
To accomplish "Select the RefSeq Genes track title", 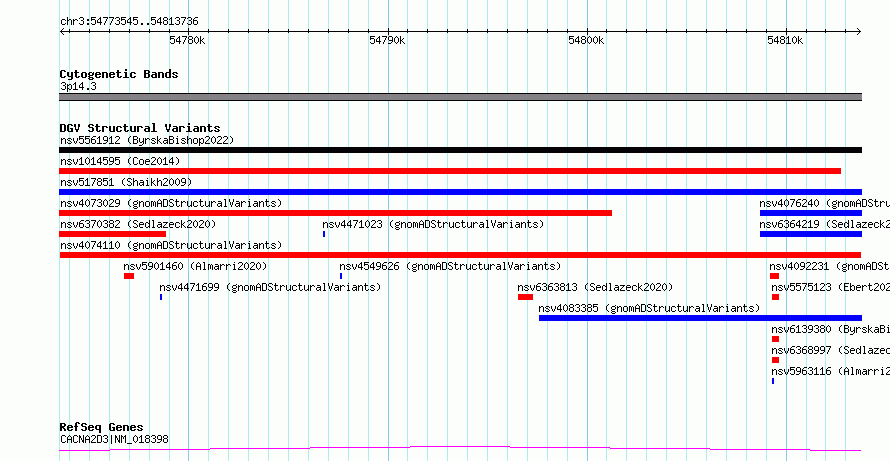I will 102,427.
